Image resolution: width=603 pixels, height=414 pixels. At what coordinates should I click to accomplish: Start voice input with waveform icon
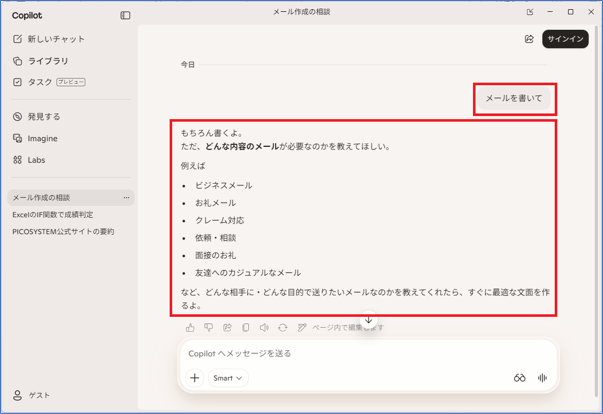542,378
